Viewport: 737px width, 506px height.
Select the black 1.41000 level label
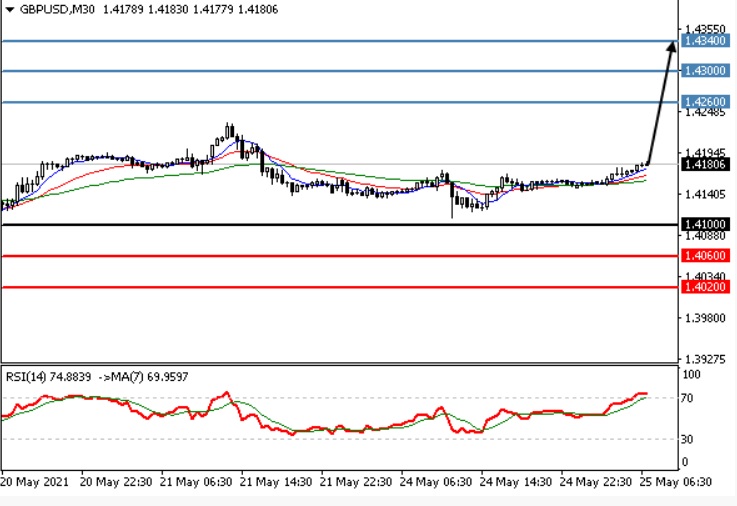click(x=705, y=224)
